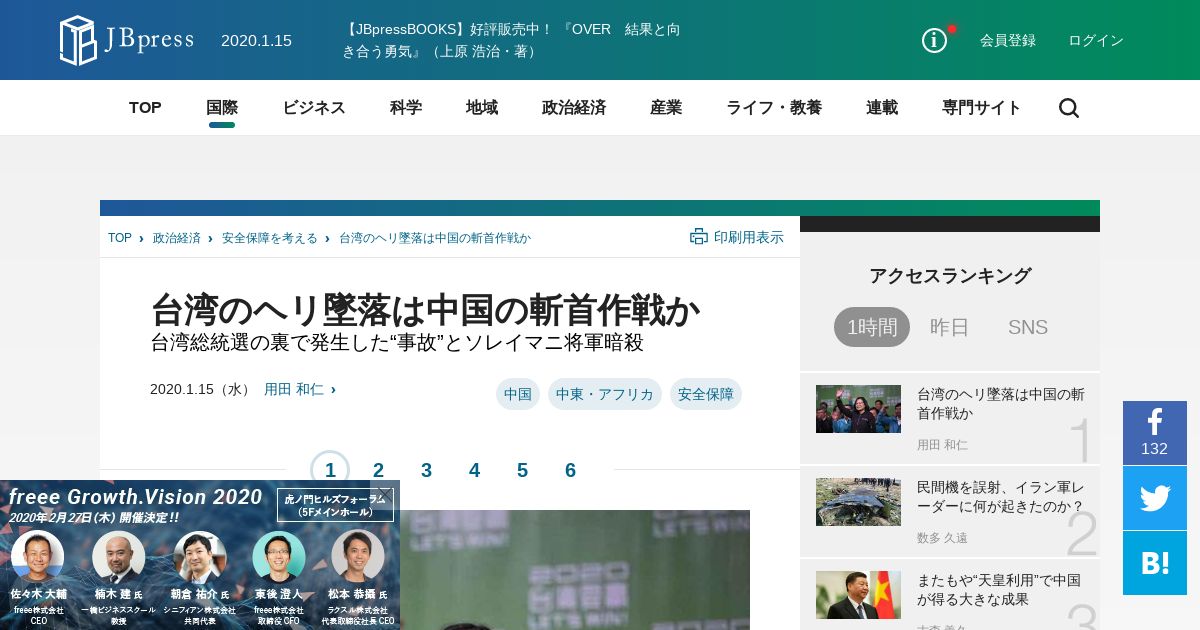1200x630 pixels.
Task: Select the 中東・アフリカ tag
Action: [x=605, y=394]
